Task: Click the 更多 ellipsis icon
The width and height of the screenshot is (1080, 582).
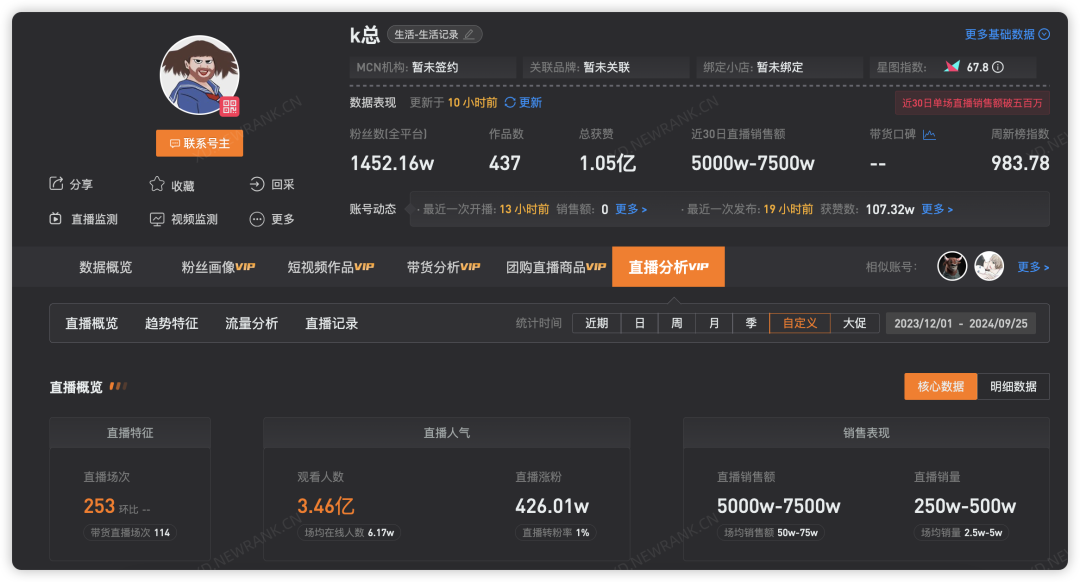Action: coord(257,219)
